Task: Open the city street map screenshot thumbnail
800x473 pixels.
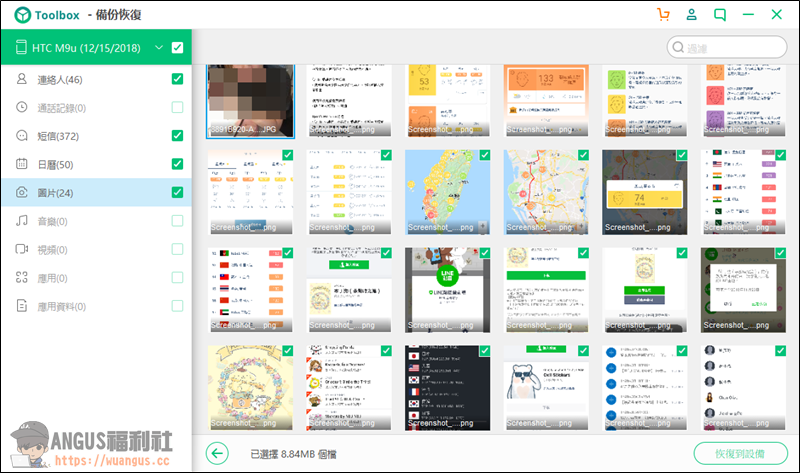Action: point(546,192)
